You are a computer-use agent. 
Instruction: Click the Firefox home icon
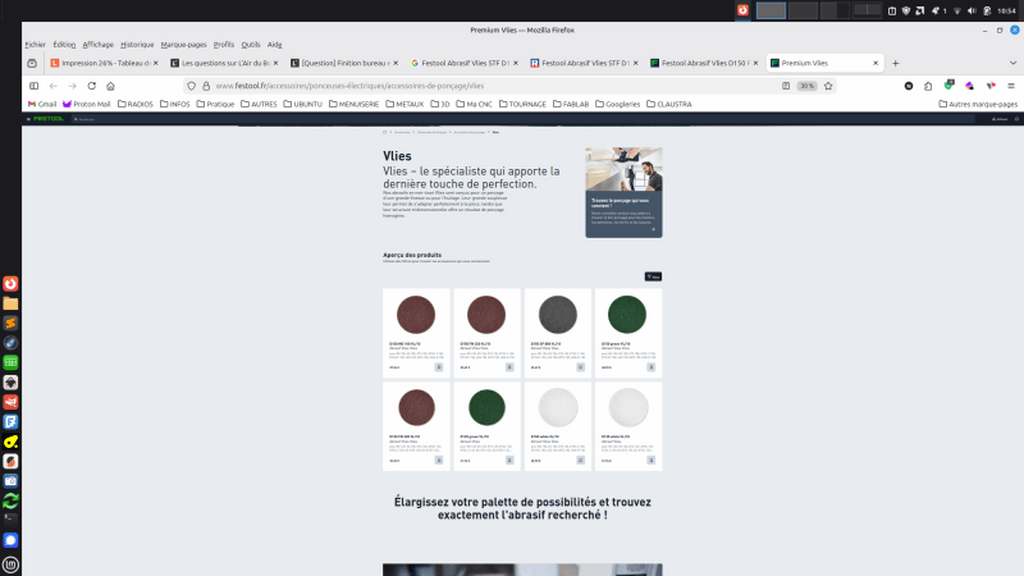pos(111,86)
